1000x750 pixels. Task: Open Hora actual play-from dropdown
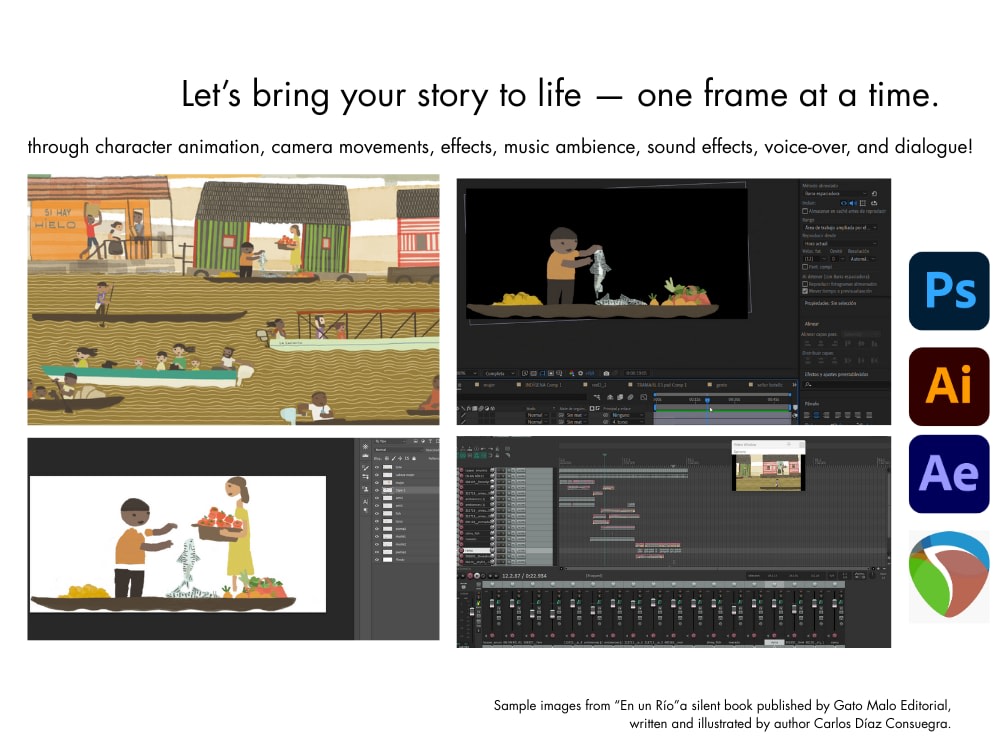[x=841, y=244]
